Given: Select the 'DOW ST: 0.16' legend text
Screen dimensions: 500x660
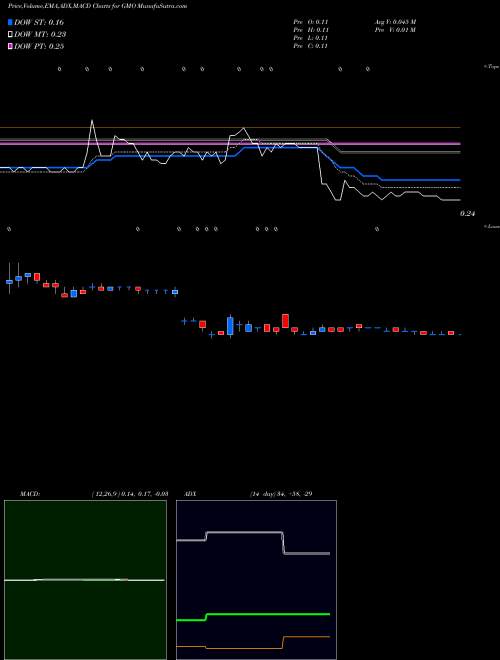Looking at the screenshot, I should click(x=39, y=22).
